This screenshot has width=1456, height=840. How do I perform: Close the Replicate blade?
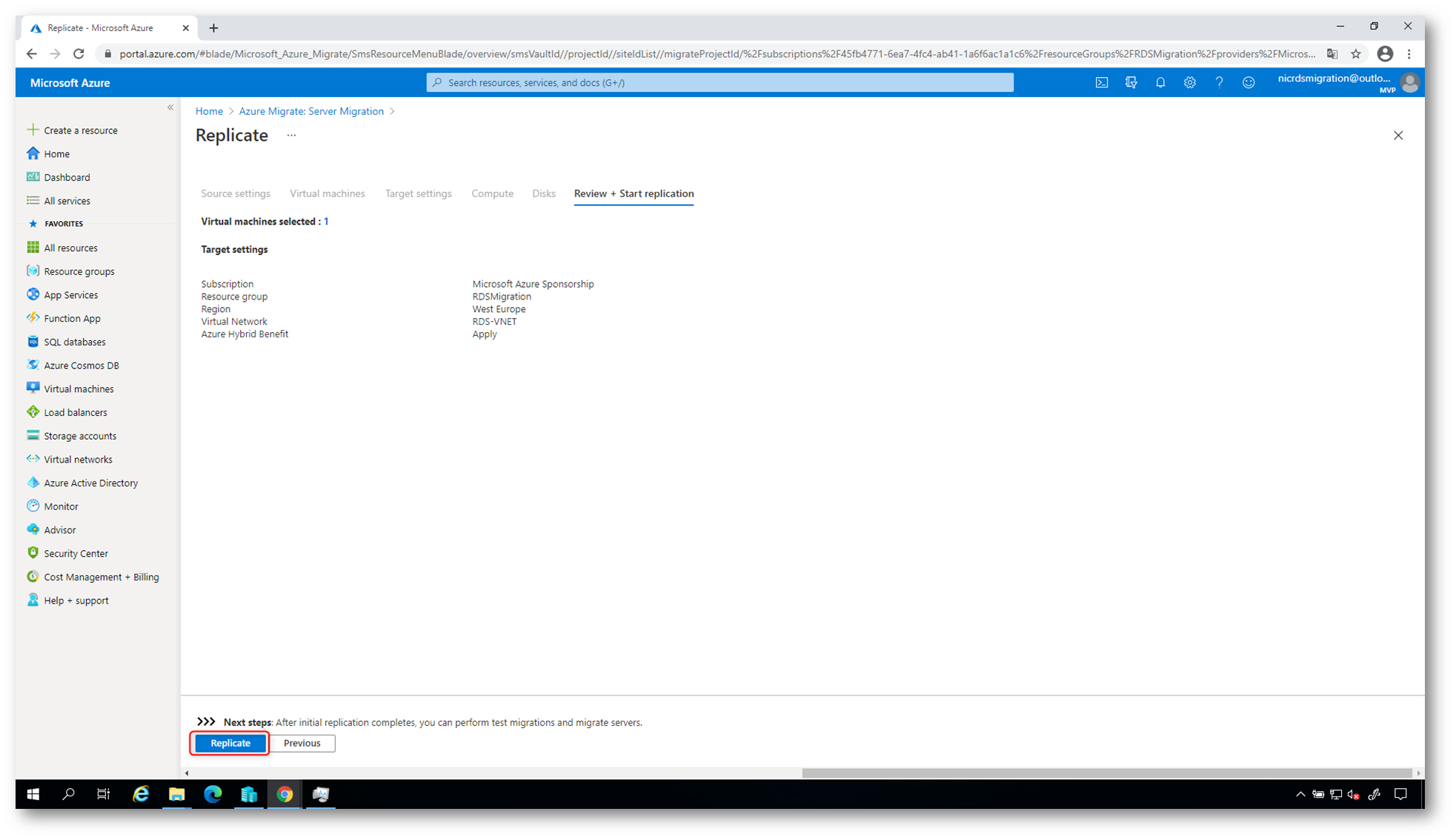point(1397,136)
